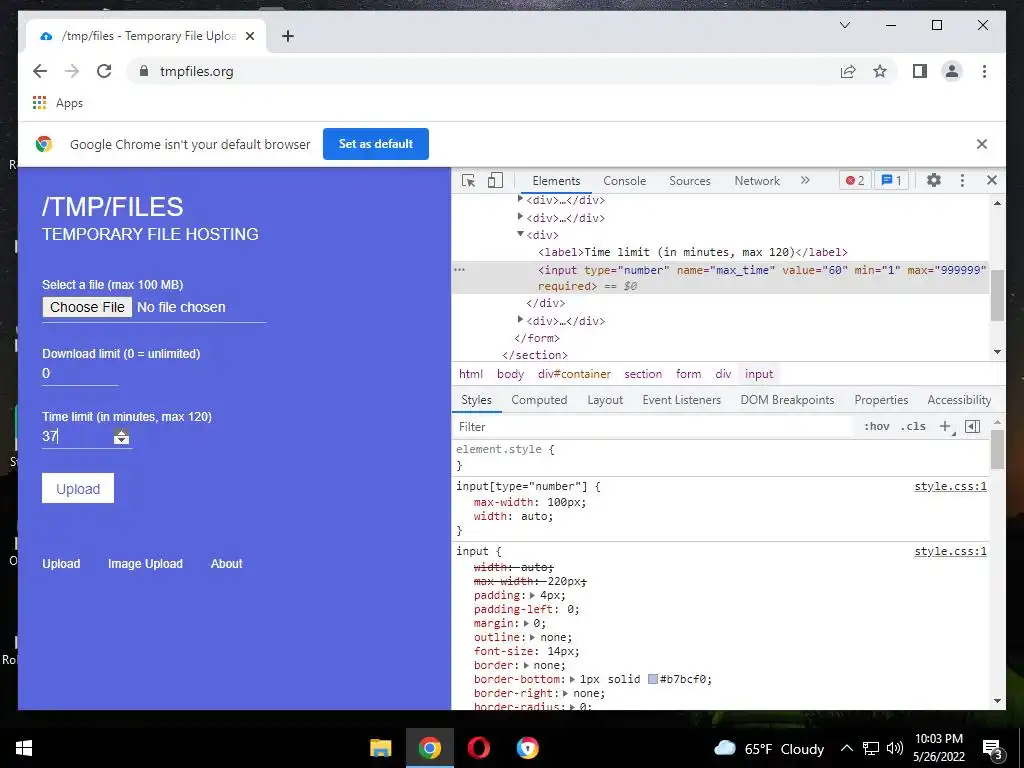Switch to the Network tab

pos(757,181)
